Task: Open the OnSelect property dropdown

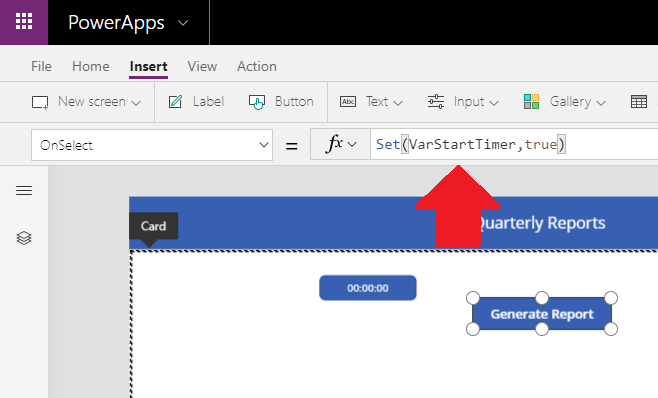Action: (x=152, y=145)
